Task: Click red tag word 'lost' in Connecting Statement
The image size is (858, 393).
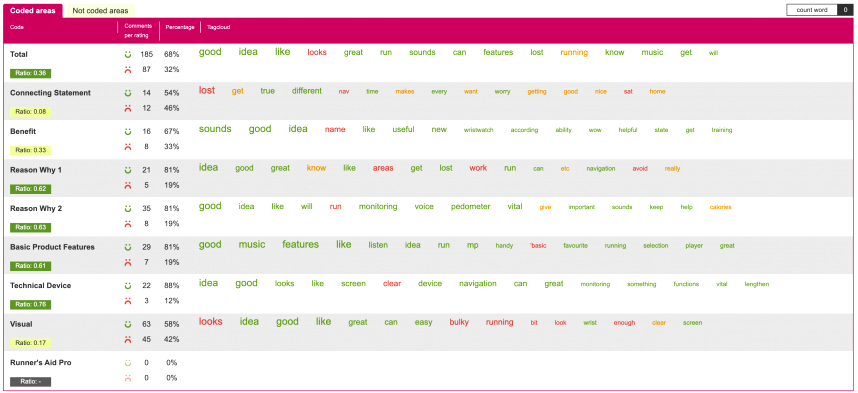Action: pos(207,90)
